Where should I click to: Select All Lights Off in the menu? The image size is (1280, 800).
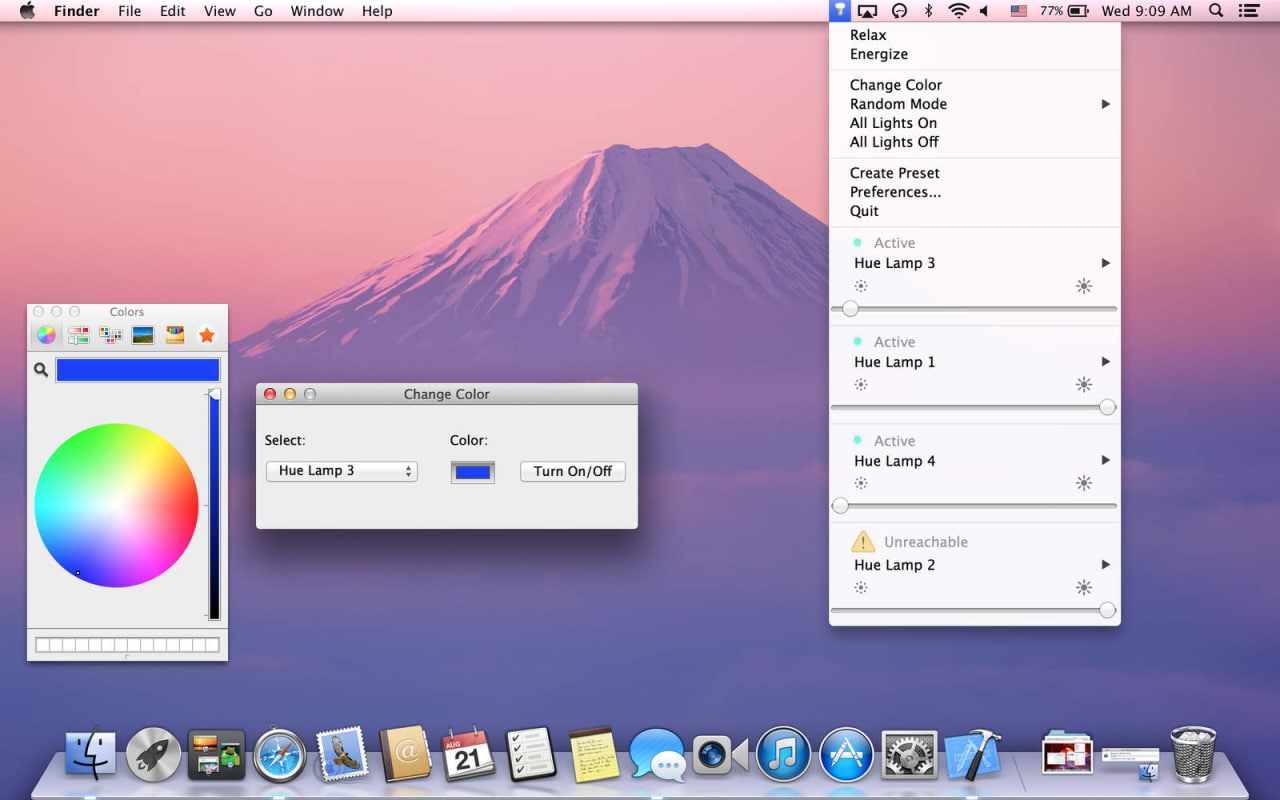(894, 142)
